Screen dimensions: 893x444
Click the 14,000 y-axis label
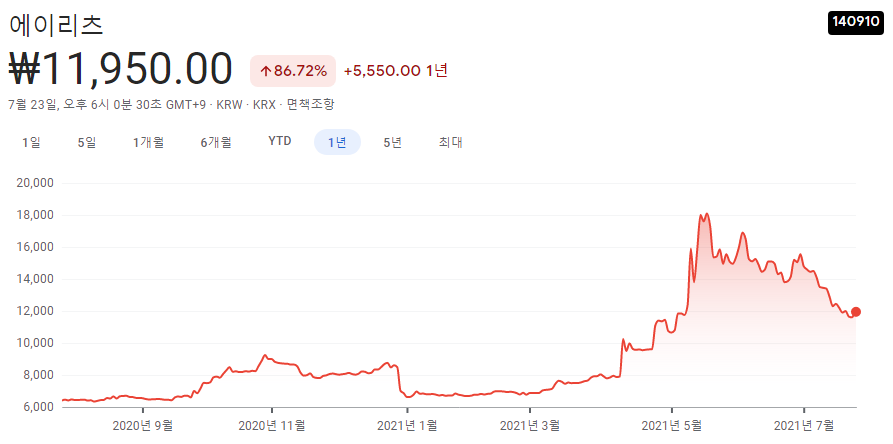pyautogui.click(x=36, y=279)
